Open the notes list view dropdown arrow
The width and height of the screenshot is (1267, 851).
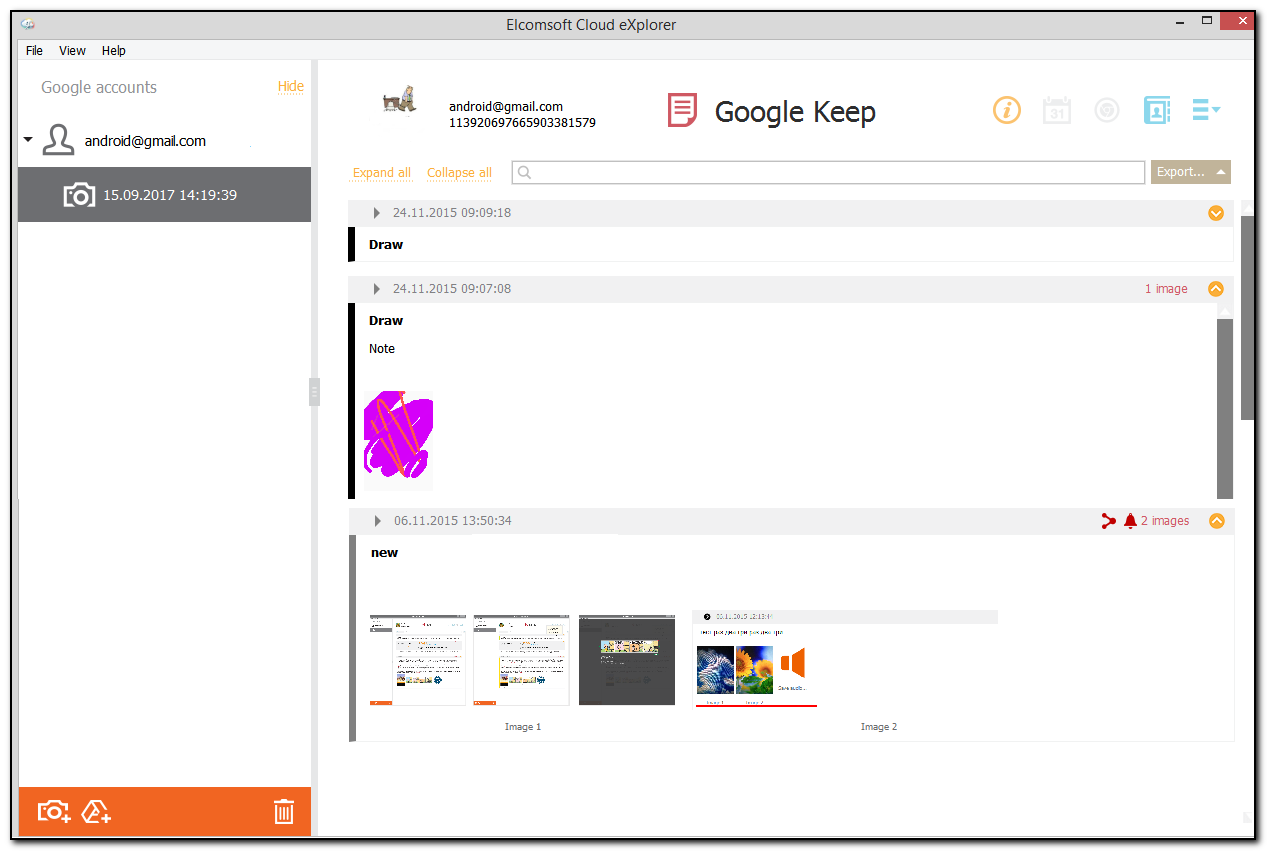(x=1206, y=110)
